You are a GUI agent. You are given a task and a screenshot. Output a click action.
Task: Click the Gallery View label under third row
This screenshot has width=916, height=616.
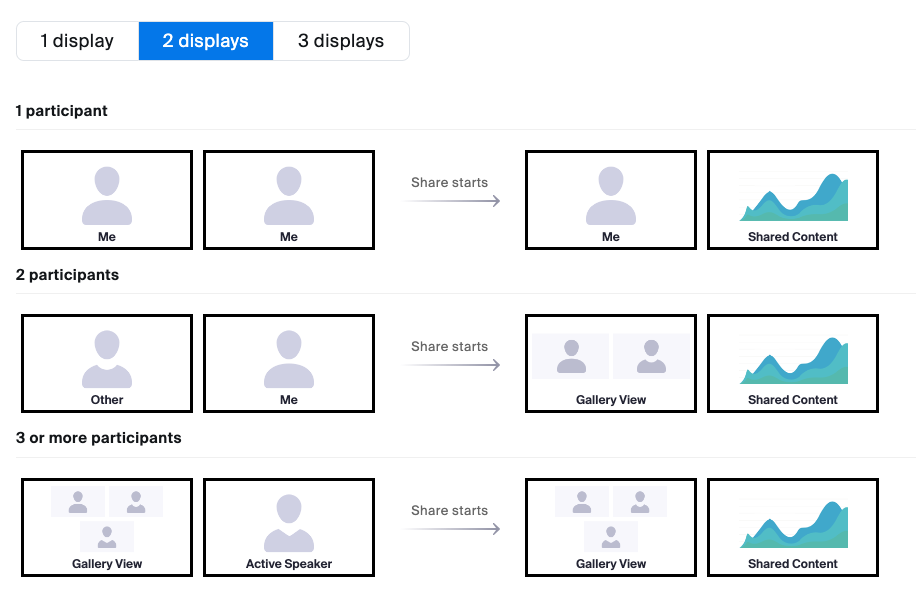pyautogui.click(x=106, y=563)
